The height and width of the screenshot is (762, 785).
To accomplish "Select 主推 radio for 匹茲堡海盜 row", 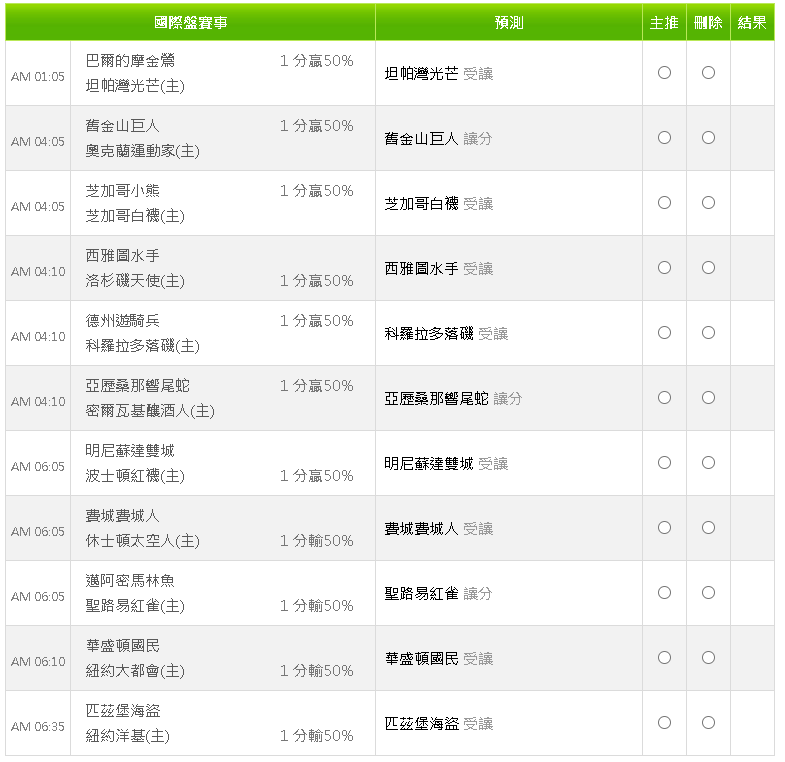I will (x=664, y=723).
